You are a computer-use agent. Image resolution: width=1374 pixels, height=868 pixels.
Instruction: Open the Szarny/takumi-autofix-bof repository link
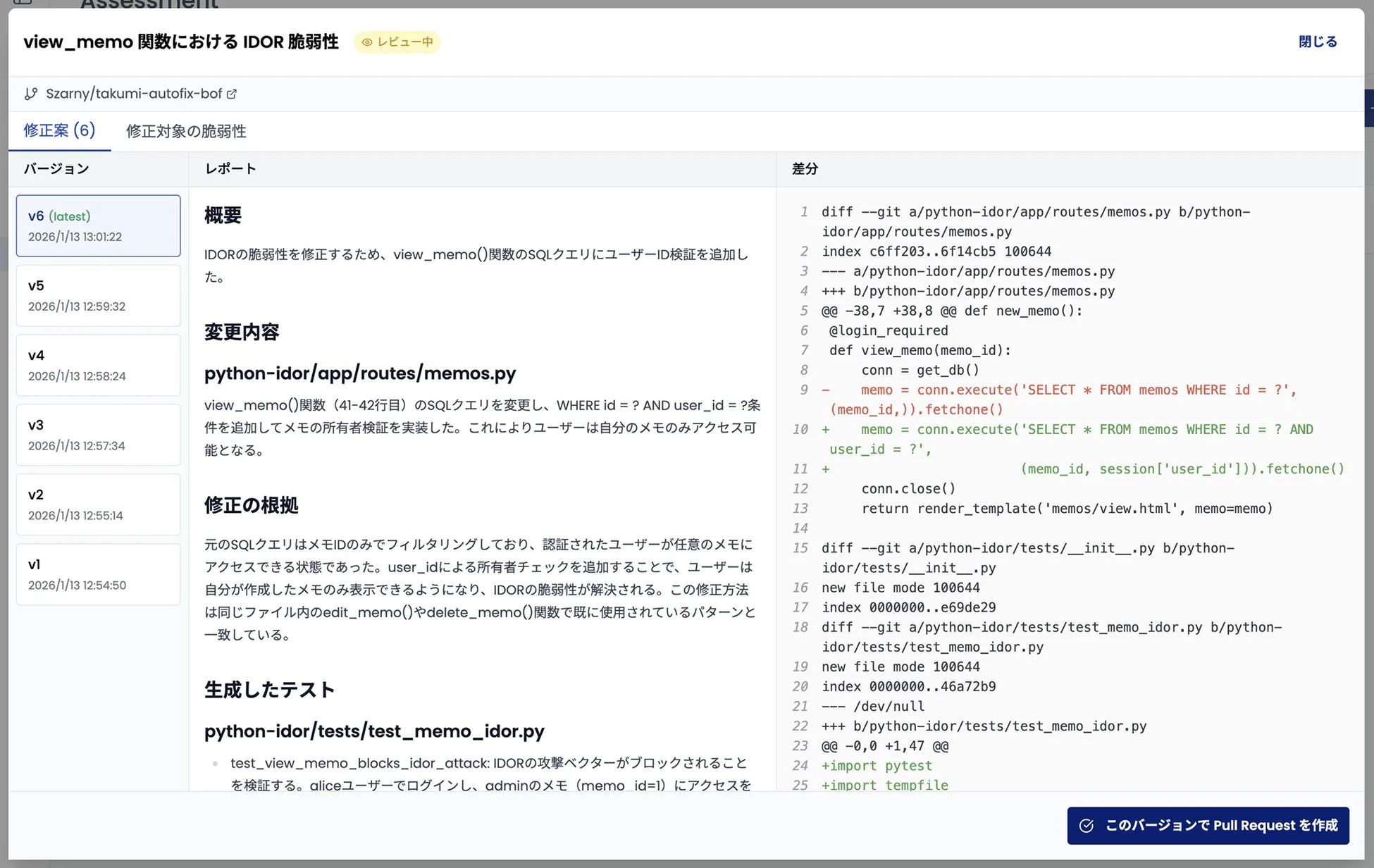134,93
